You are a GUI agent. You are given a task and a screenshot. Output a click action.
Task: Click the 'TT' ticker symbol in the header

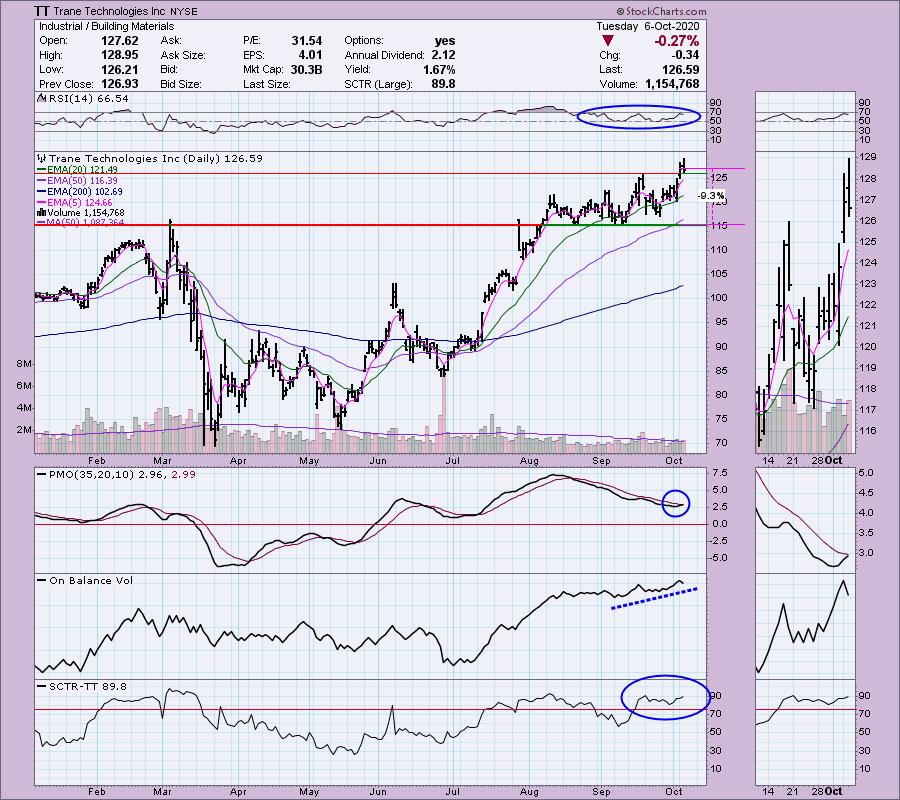point(41,11)
